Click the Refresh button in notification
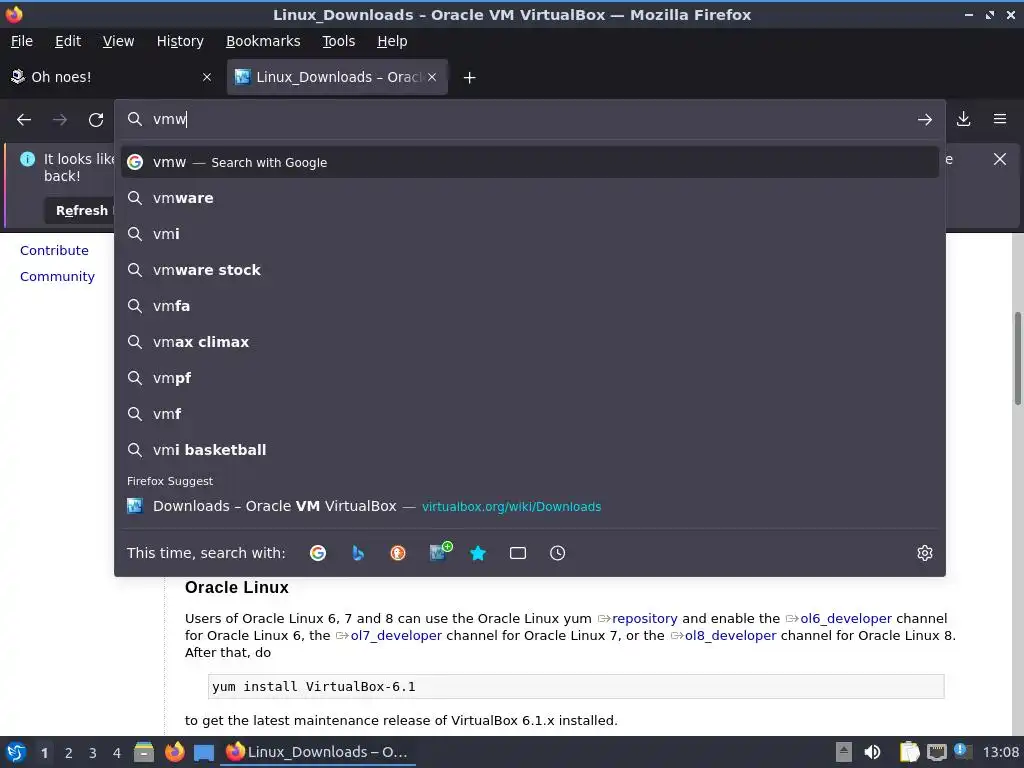Viewport: 1024px width, 768px height. point(80,210)
